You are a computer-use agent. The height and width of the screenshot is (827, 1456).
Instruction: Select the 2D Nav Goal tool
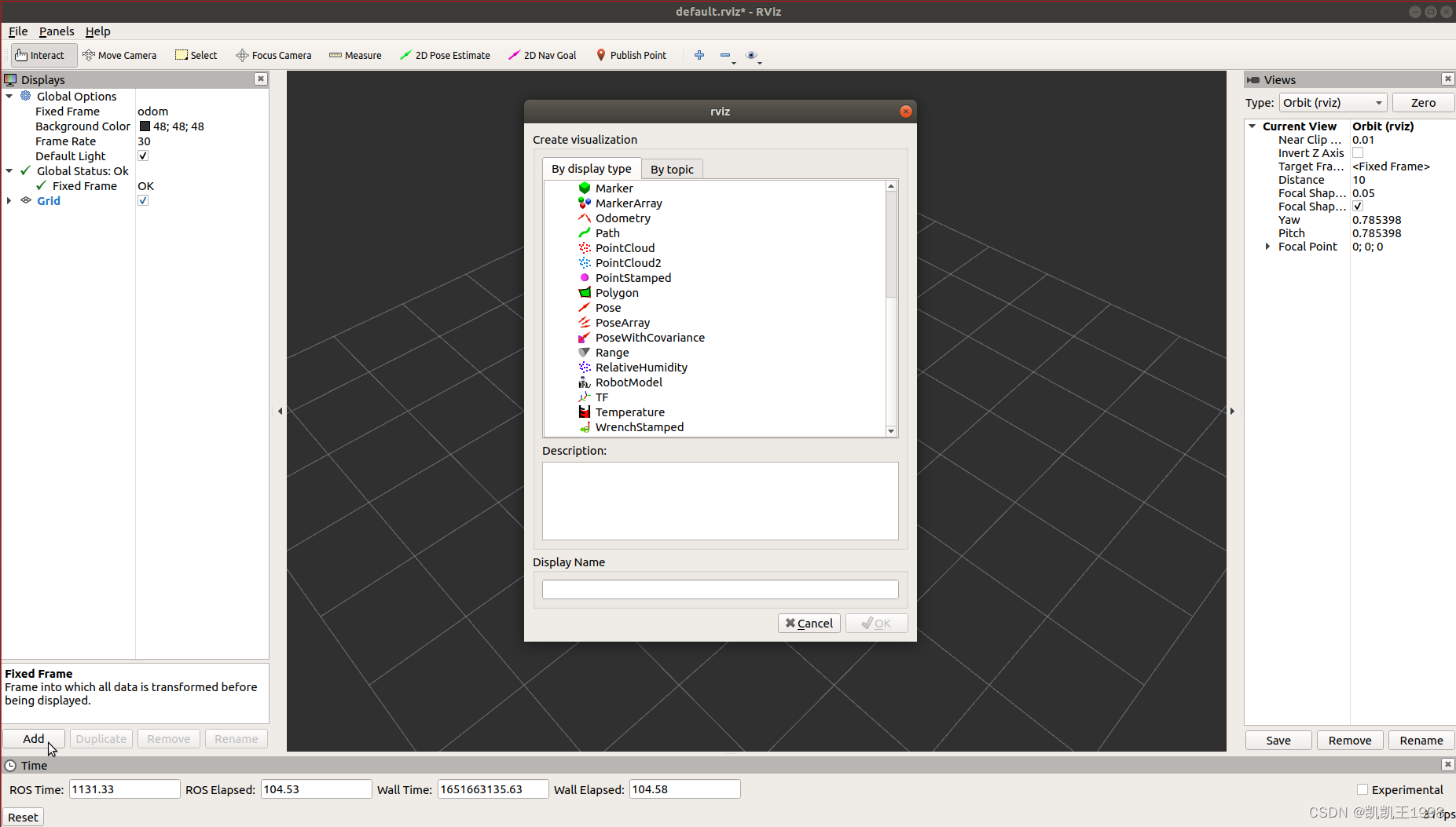542,55
